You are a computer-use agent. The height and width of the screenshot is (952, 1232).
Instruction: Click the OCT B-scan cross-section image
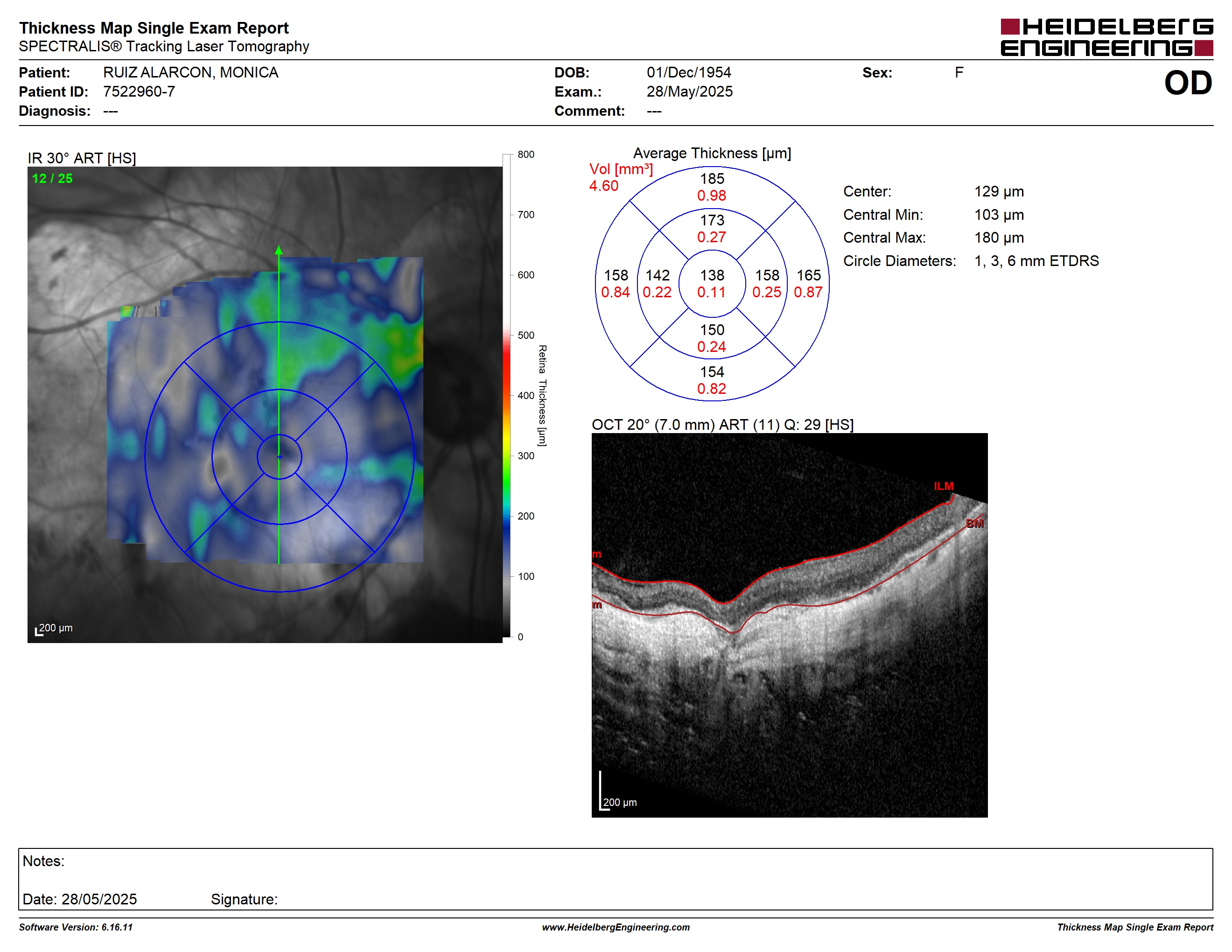(789, 625)
